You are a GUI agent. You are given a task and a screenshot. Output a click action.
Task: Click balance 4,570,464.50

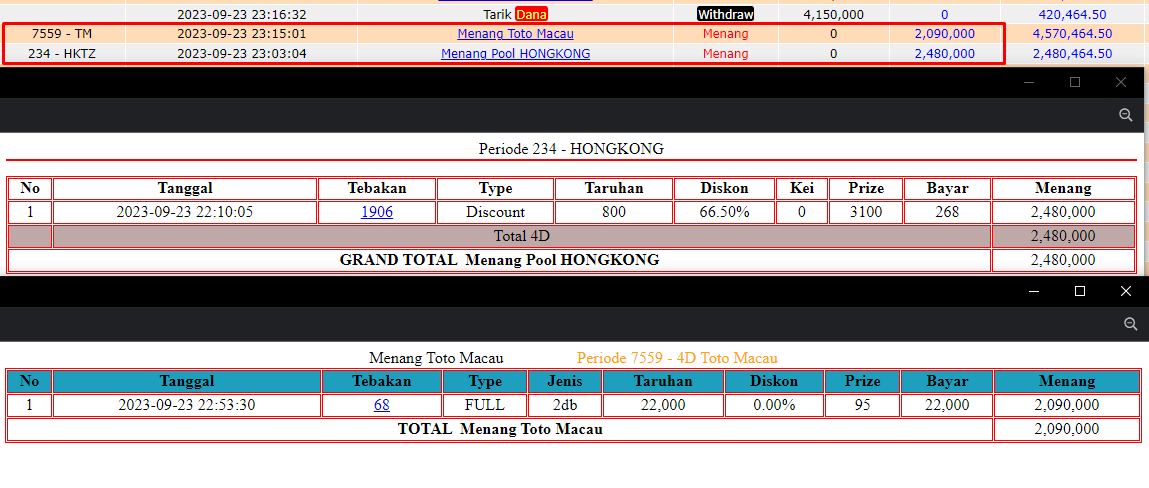1072,34
